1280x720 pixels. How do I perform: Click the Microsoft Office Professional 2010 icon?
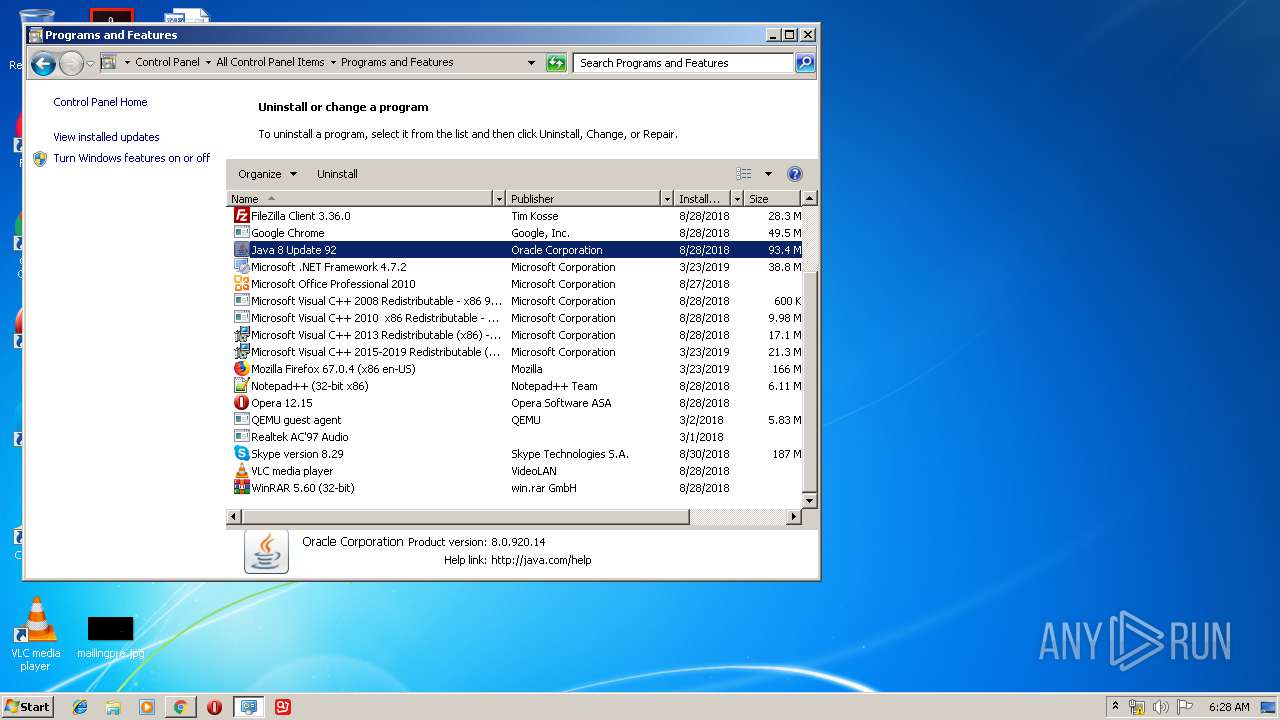(x=241, y=283)
